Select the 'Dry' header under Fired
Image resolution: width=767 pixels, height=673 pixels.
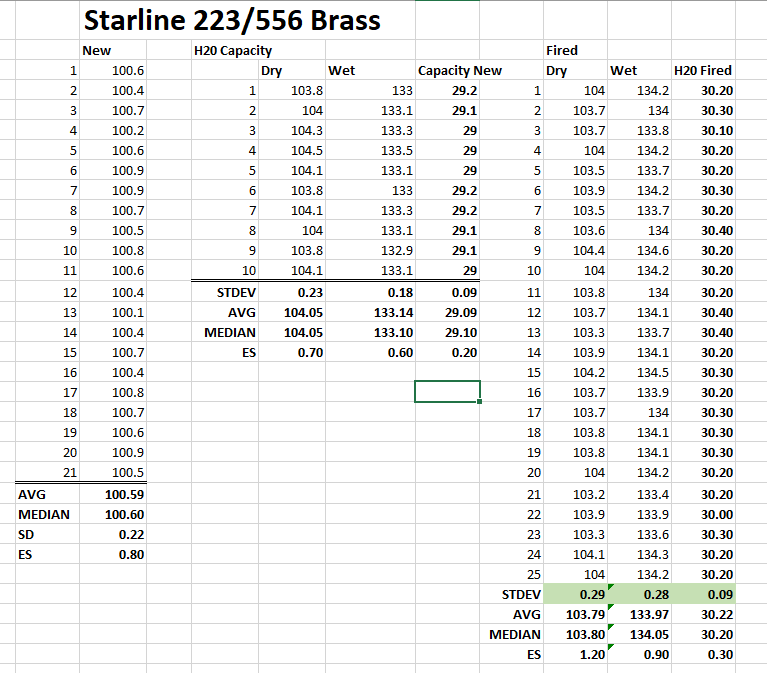(575, 70)
